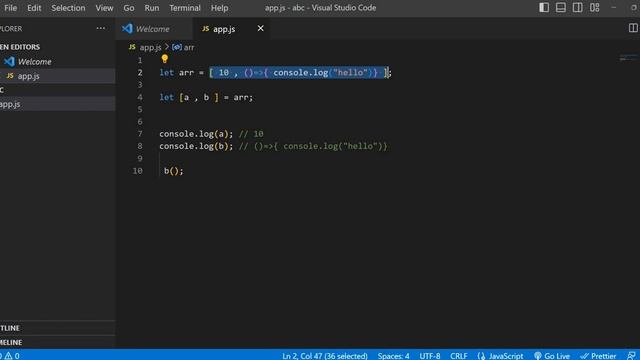The height and width of the screenshot is (360, 640).
Task: Select language mode JavaScript
Action: pyautogui.click(x=500, y=356)
